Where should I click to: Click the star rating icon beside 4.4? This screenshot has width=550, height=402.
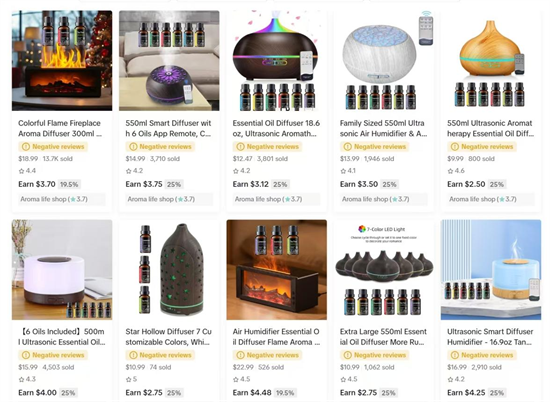pos(21,171)
